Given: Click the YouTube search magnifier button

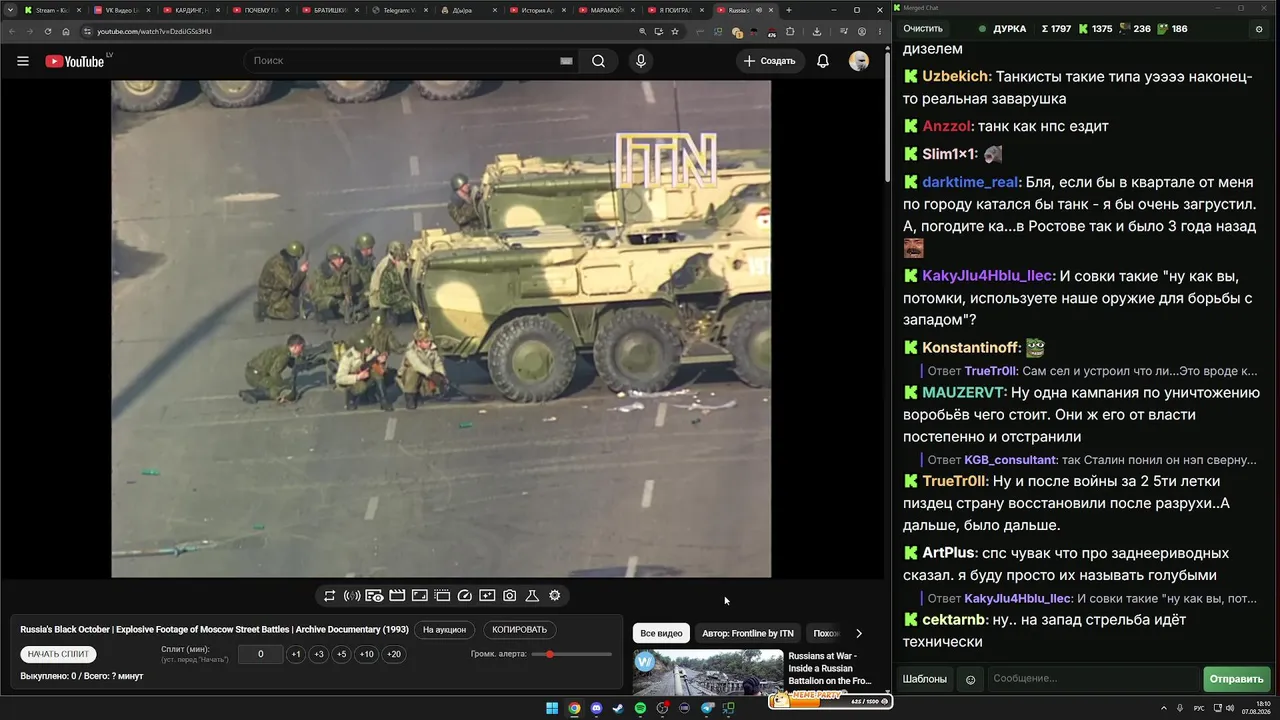Looking at the screenshot, I should pyautogui.click(x=598, y=61).
